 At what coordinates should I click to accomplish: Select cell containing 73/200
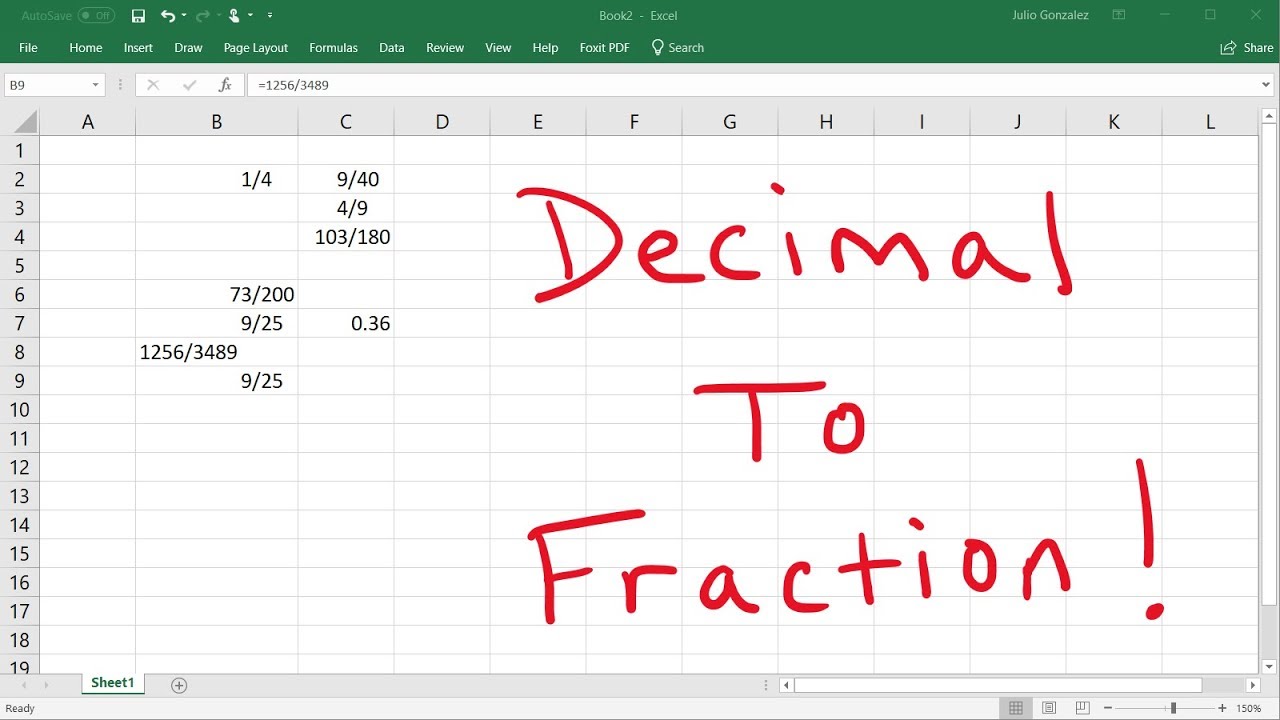point(217,295)
